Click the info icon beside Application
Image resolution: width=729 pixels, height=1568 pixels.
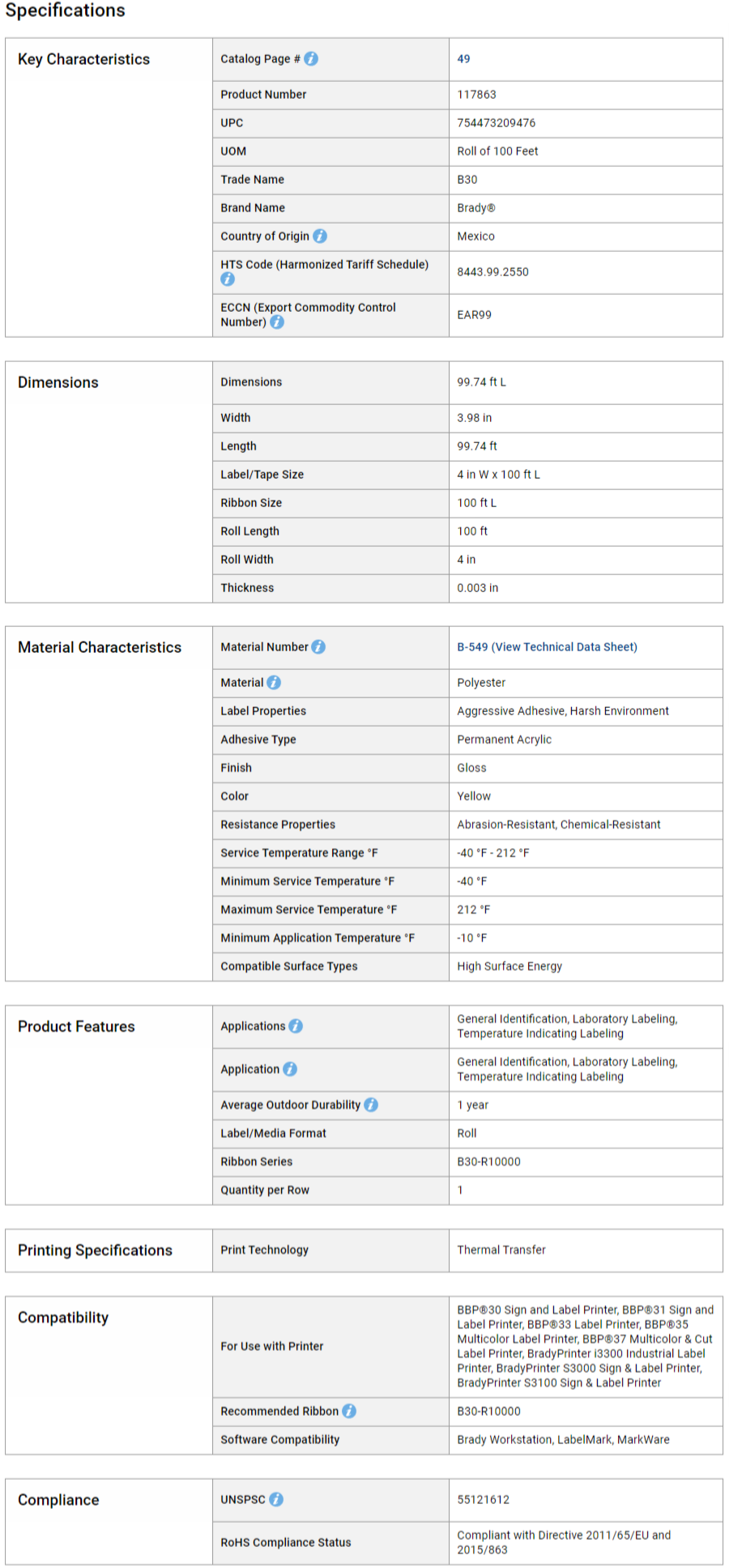click(290, 1069)
